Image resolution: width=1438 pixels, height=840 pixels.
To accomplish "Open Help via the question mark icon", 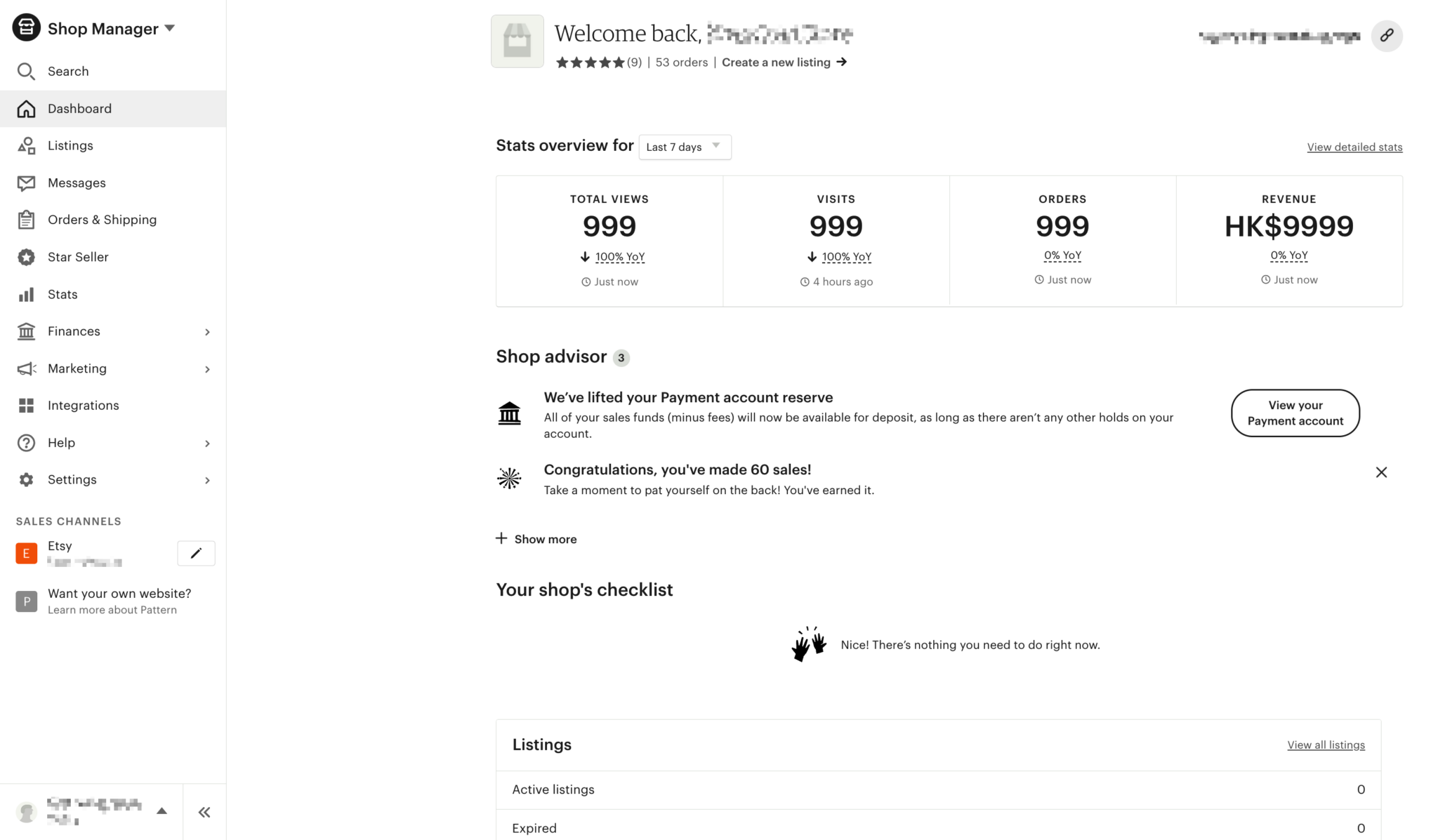I will pyautogui.click(x=26, y=442).
